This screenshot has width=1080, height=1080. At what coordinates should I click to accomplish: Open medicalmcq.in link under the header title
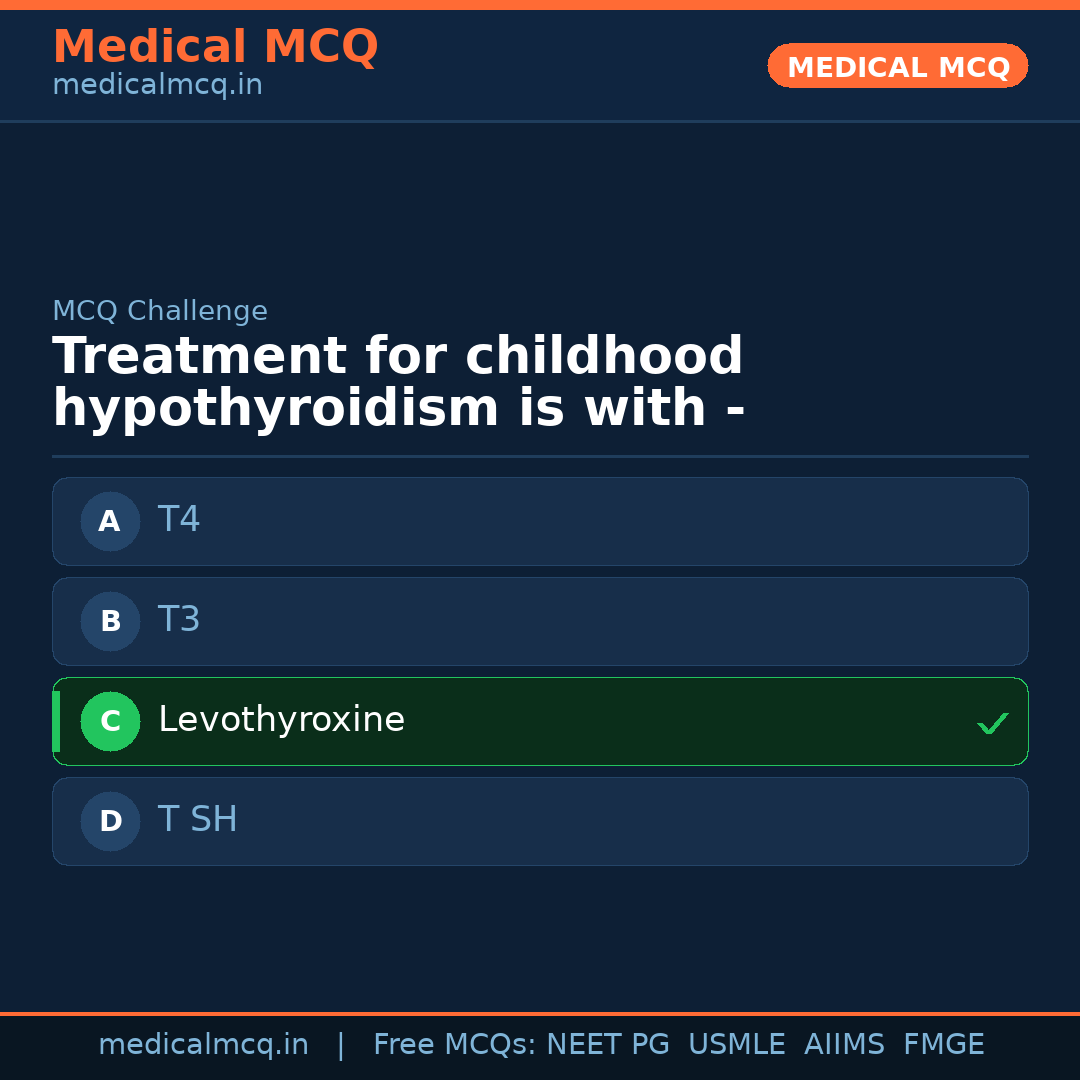[x=157, y=86]
